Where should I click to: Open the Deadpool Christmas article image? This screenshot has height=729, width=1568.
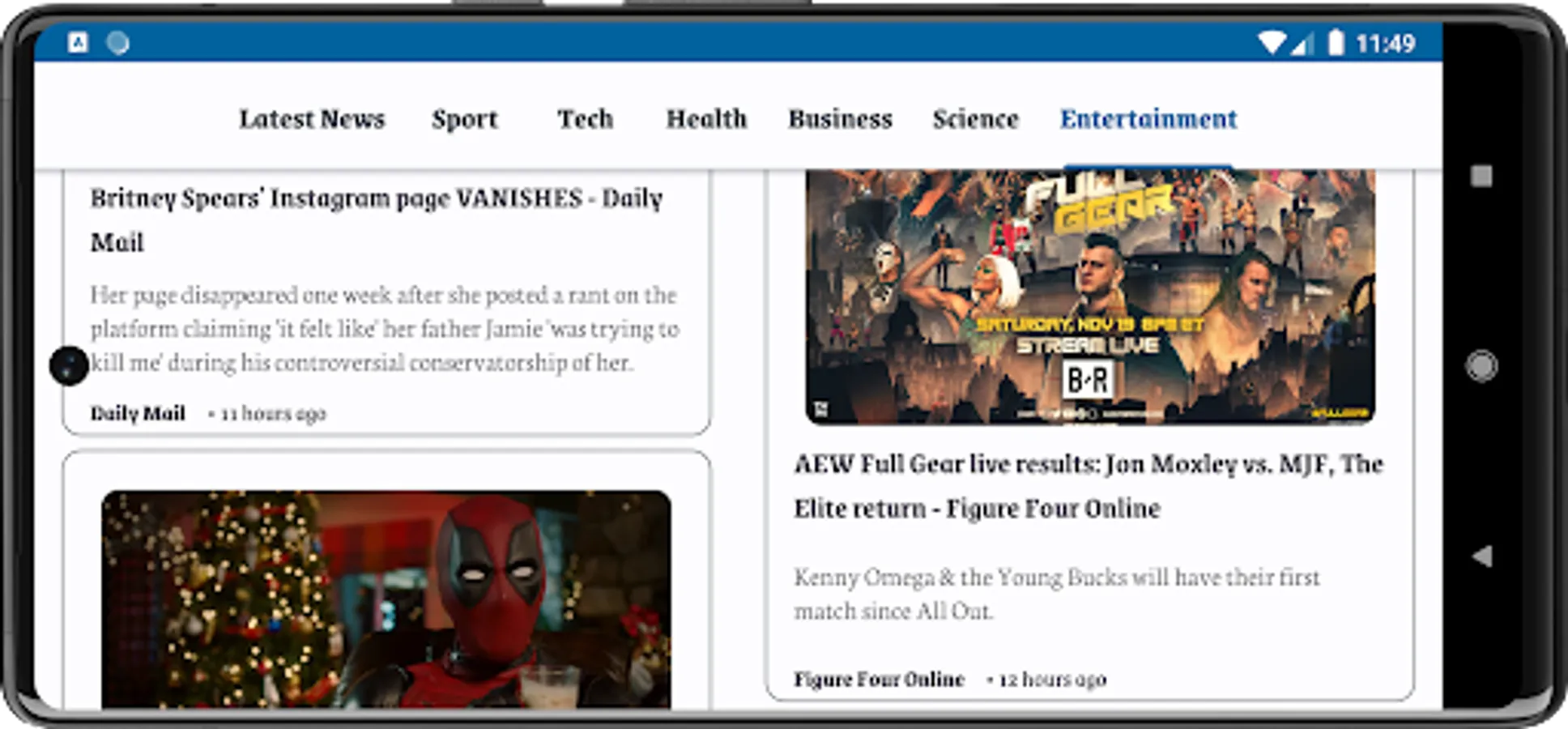[386, 599]
